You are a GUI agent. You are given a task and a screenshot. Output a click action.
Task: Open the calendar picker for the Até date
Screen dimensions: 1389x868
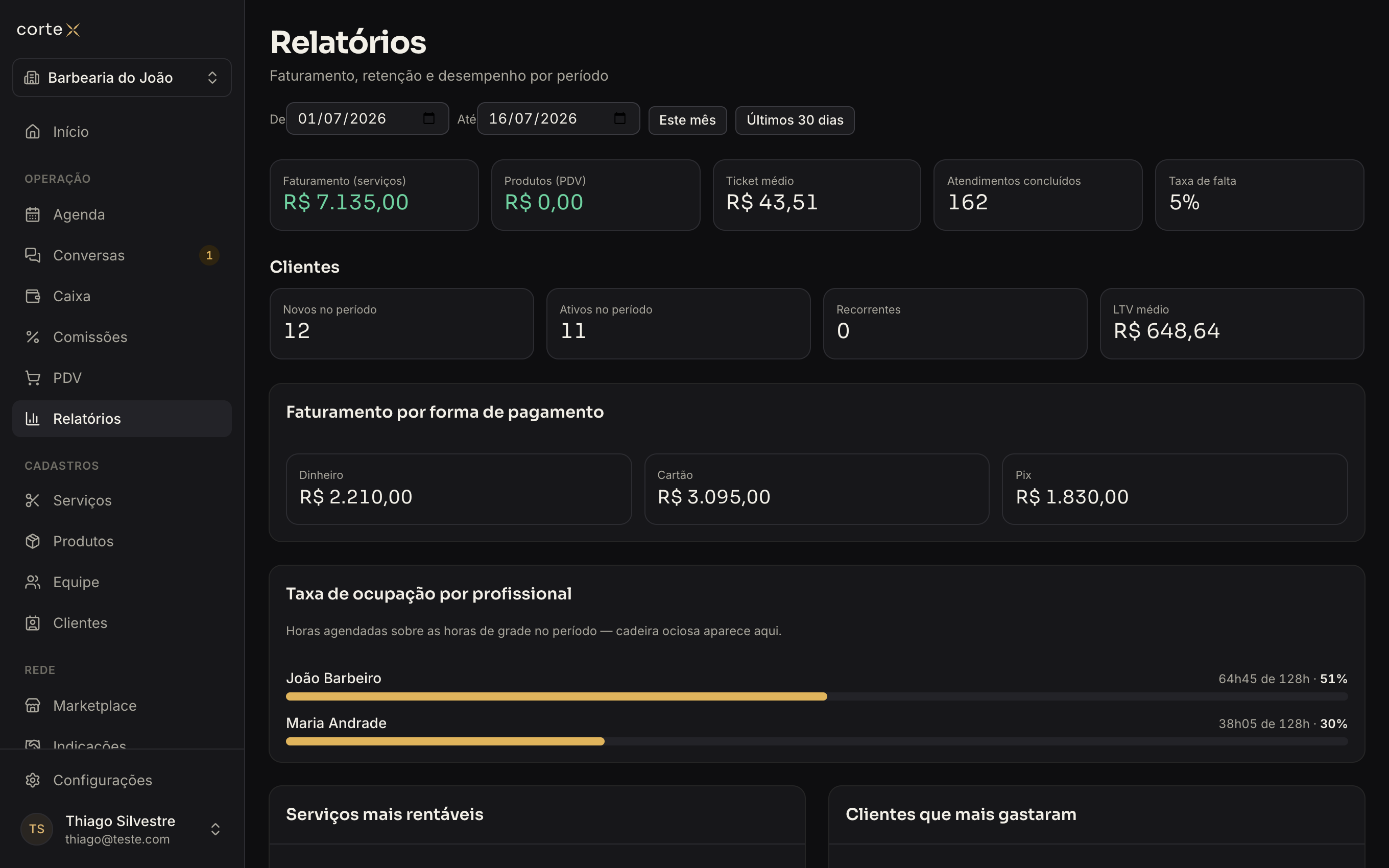620,118
